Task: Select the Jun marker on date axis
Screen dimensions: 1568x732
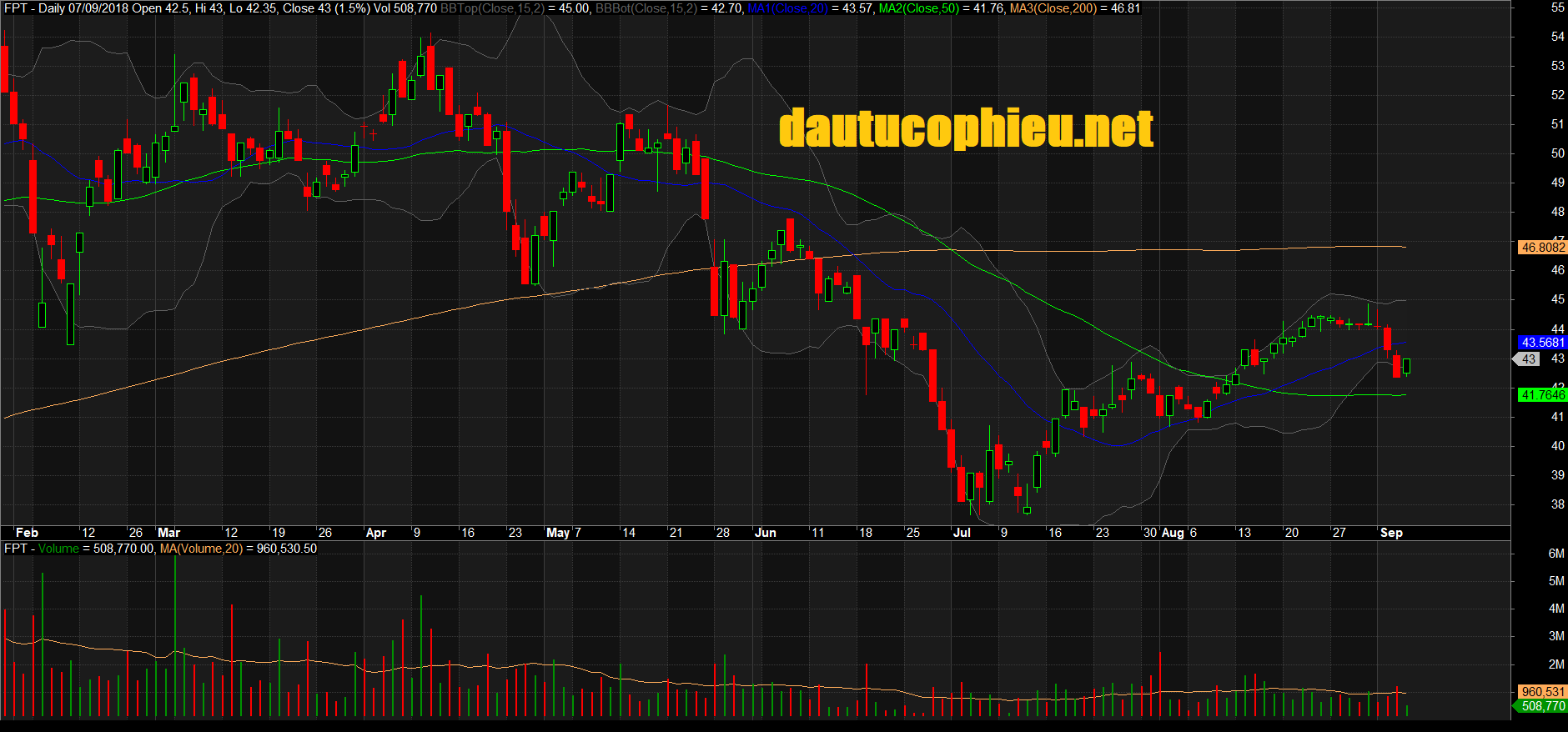Action: (x=765, y=533)
